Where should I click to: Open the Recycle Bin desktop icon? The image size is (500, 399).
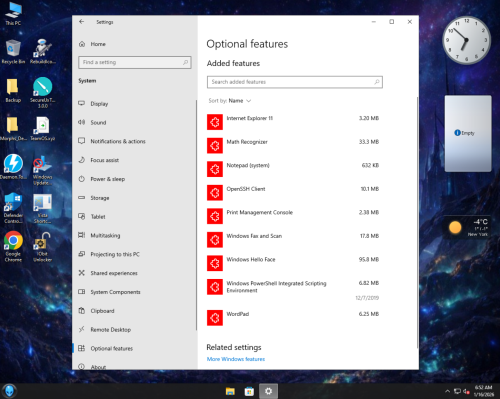tap(13, 52)
